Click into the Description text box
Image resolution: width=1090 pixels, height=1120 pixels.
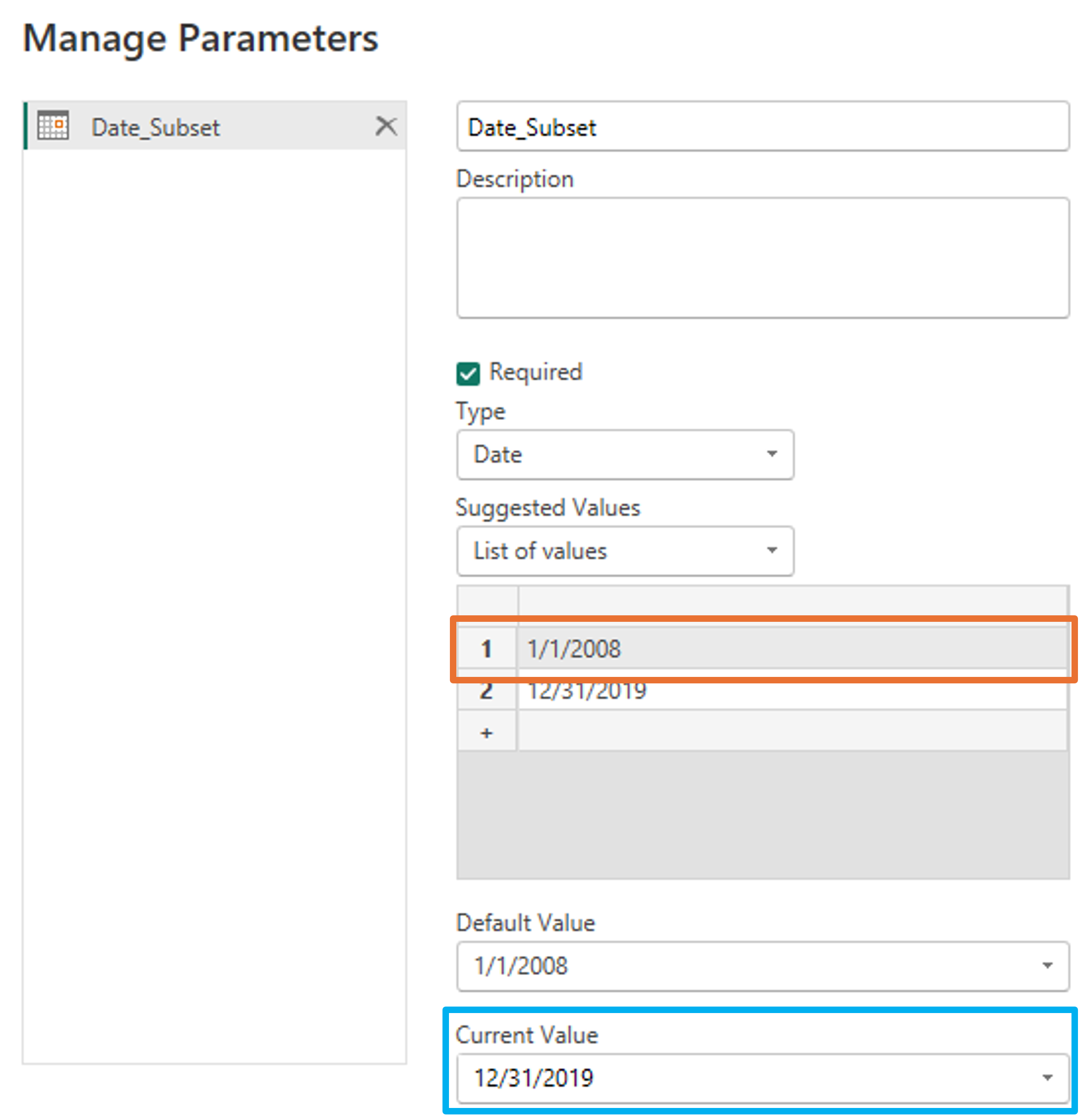point(763,258)
